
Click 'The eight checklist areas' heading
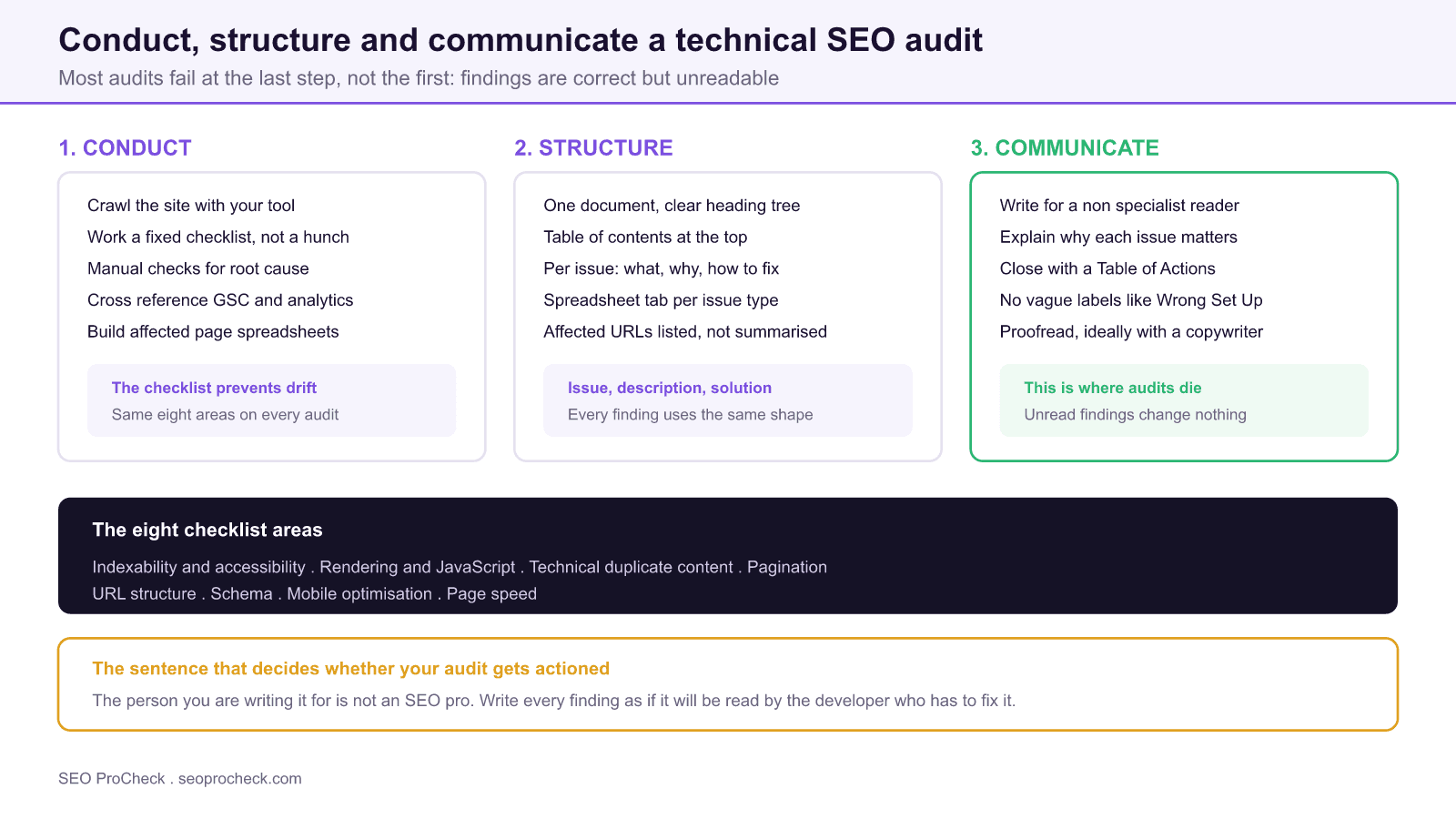tap(207, 531)
